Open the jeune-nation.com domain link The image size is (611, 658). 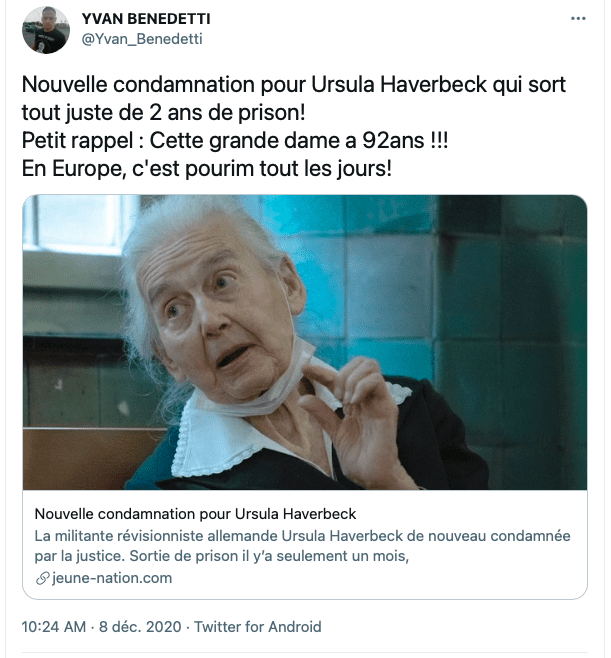coord(112,578)
